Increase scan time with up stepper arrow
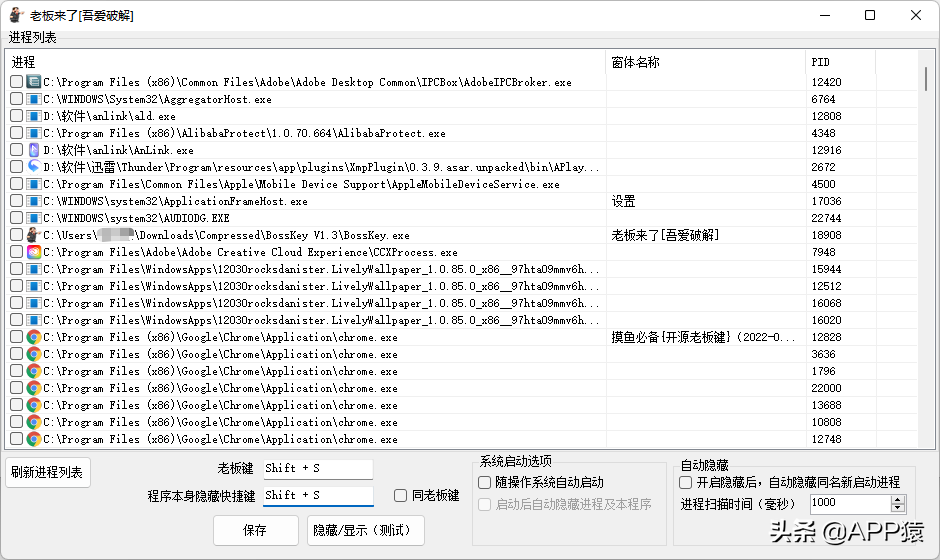Viewport: 940px width, 560px height. point(898,499)
